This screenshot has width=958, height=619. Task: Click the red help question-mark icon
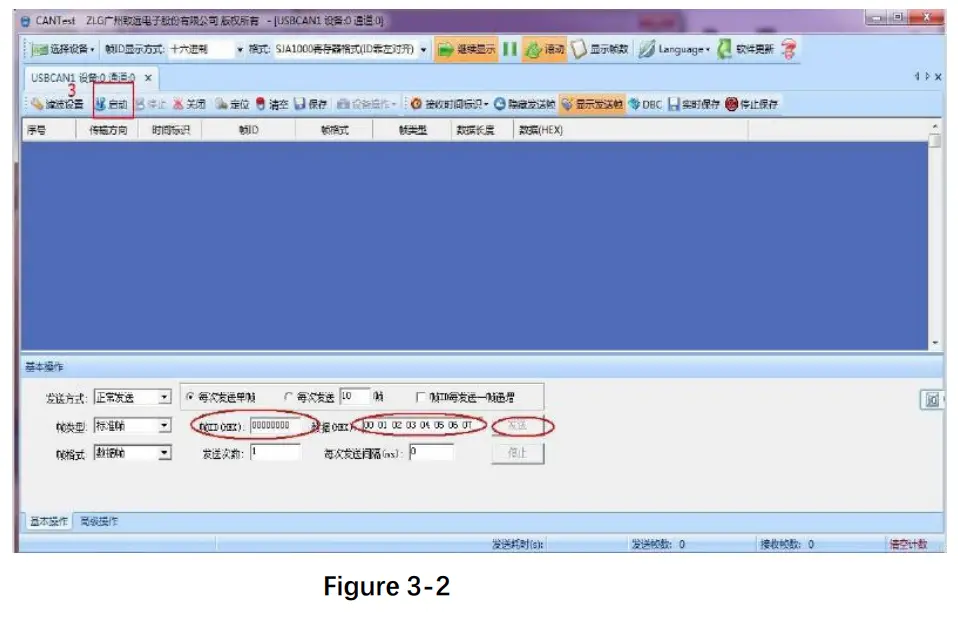tap(789, 49)
